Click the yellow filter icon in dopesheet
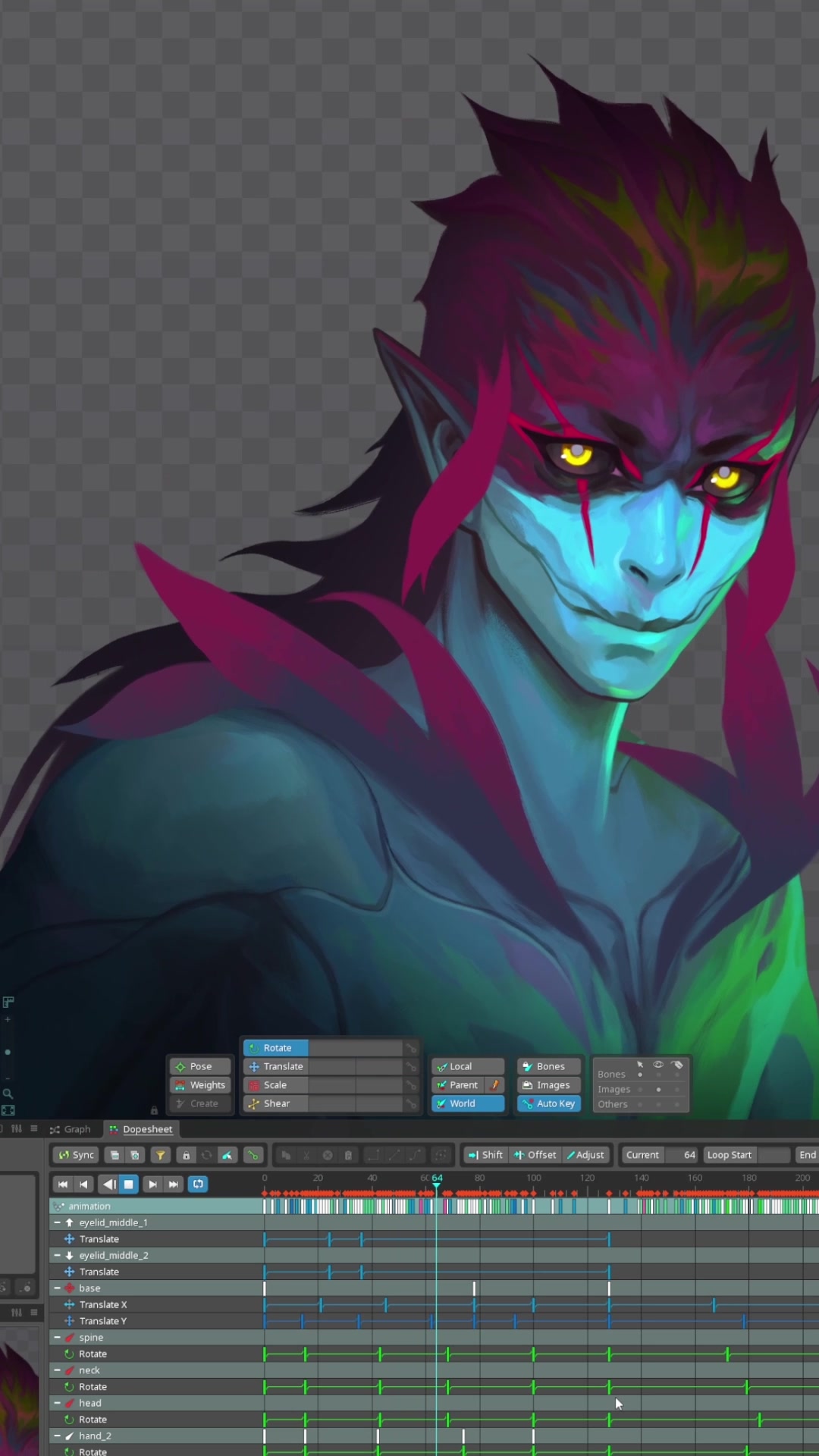This screenshot has width=819, height=1456. pos(160,1155)
